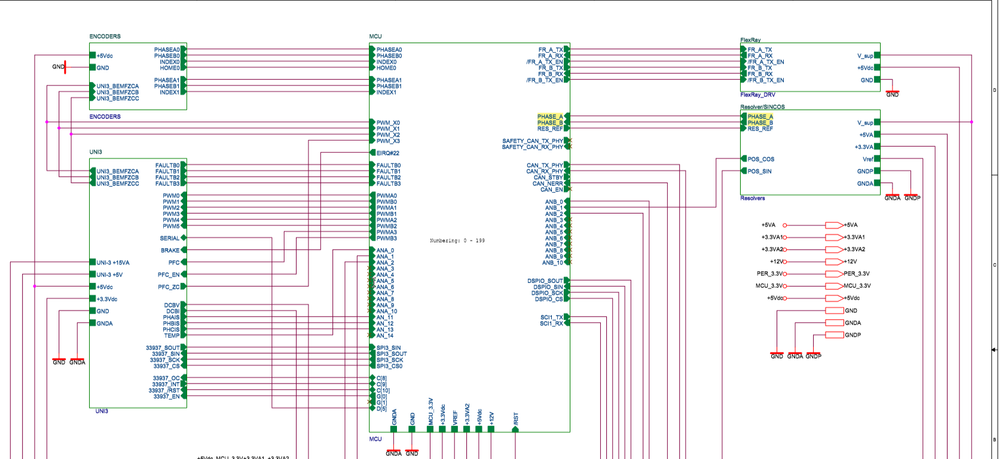This screenshot has height=459, width=999.
Task: Click the EIRQ#22 pin on MCU block
Action: coord(387,153)
